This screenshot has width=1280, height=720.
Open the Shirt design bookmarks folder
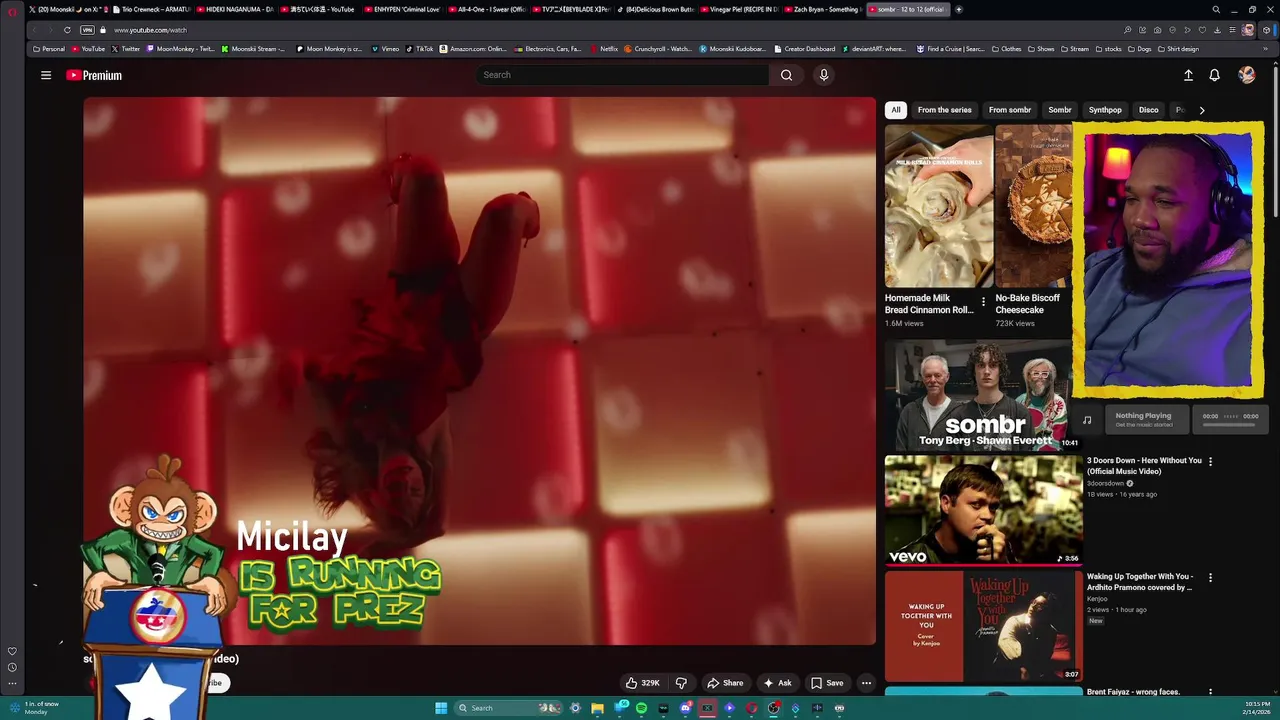pyautogui.click(x=1178, y=49)
